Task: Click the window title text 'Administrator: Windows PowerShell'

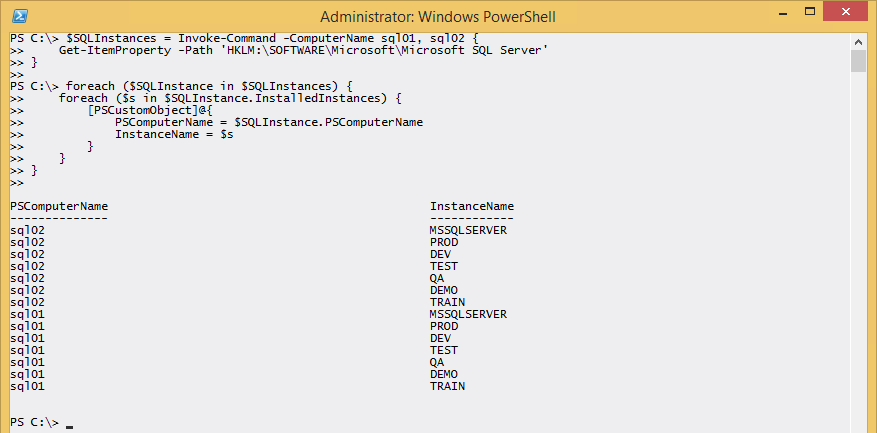Action: click(437, 16)
